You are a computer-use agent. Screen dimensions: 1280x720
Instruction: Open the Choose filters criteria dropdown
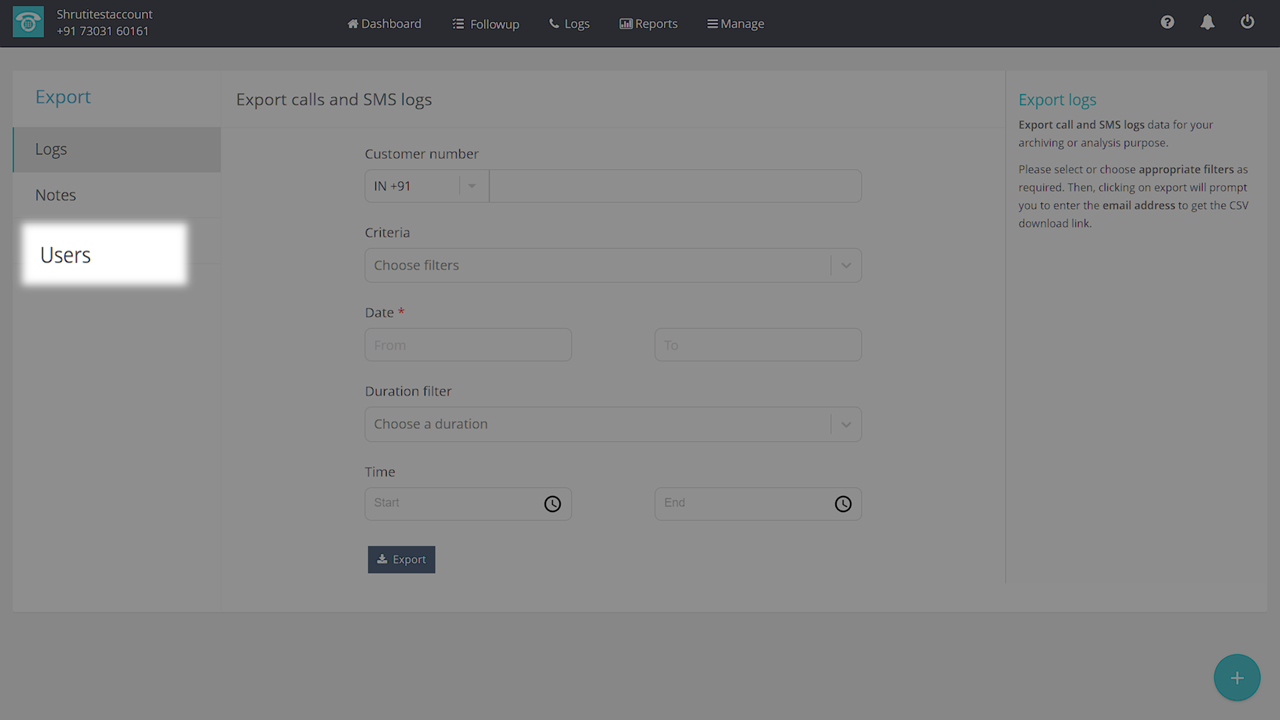[612, 265]
